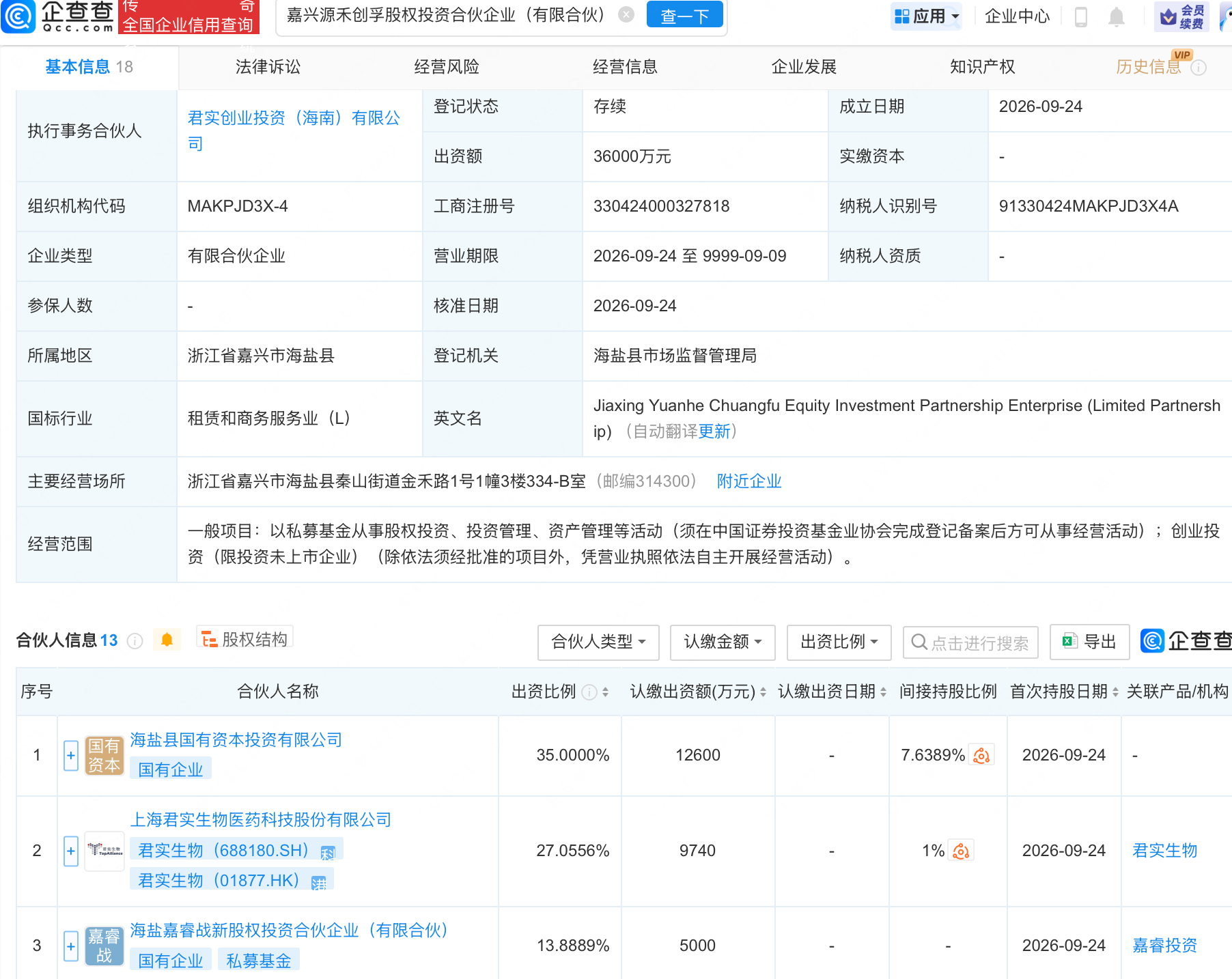
Task: Open the 历史信息 VIP tab
Action: (x=1149, y=67)
